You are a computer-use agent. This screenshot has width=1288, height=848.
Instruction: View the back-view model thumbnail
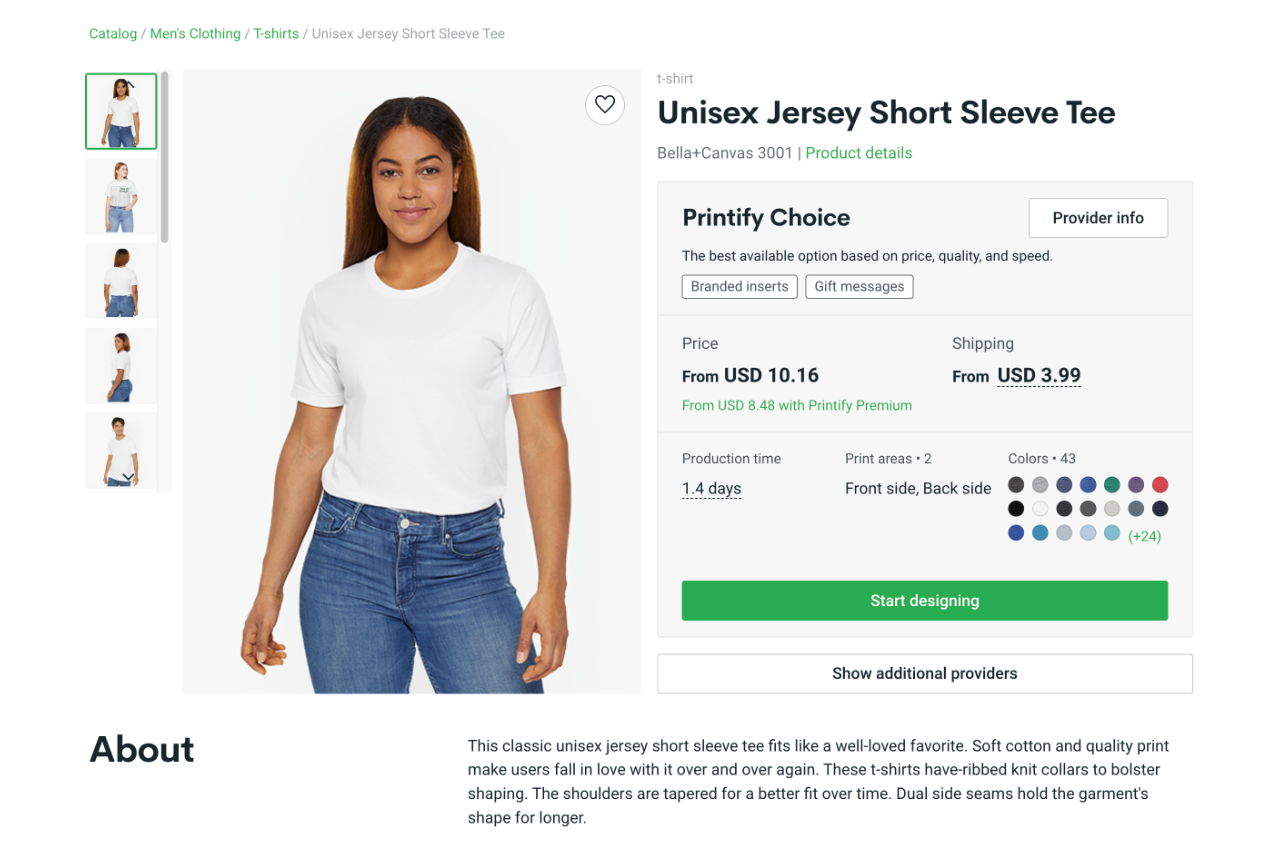(x=121, y=281)
